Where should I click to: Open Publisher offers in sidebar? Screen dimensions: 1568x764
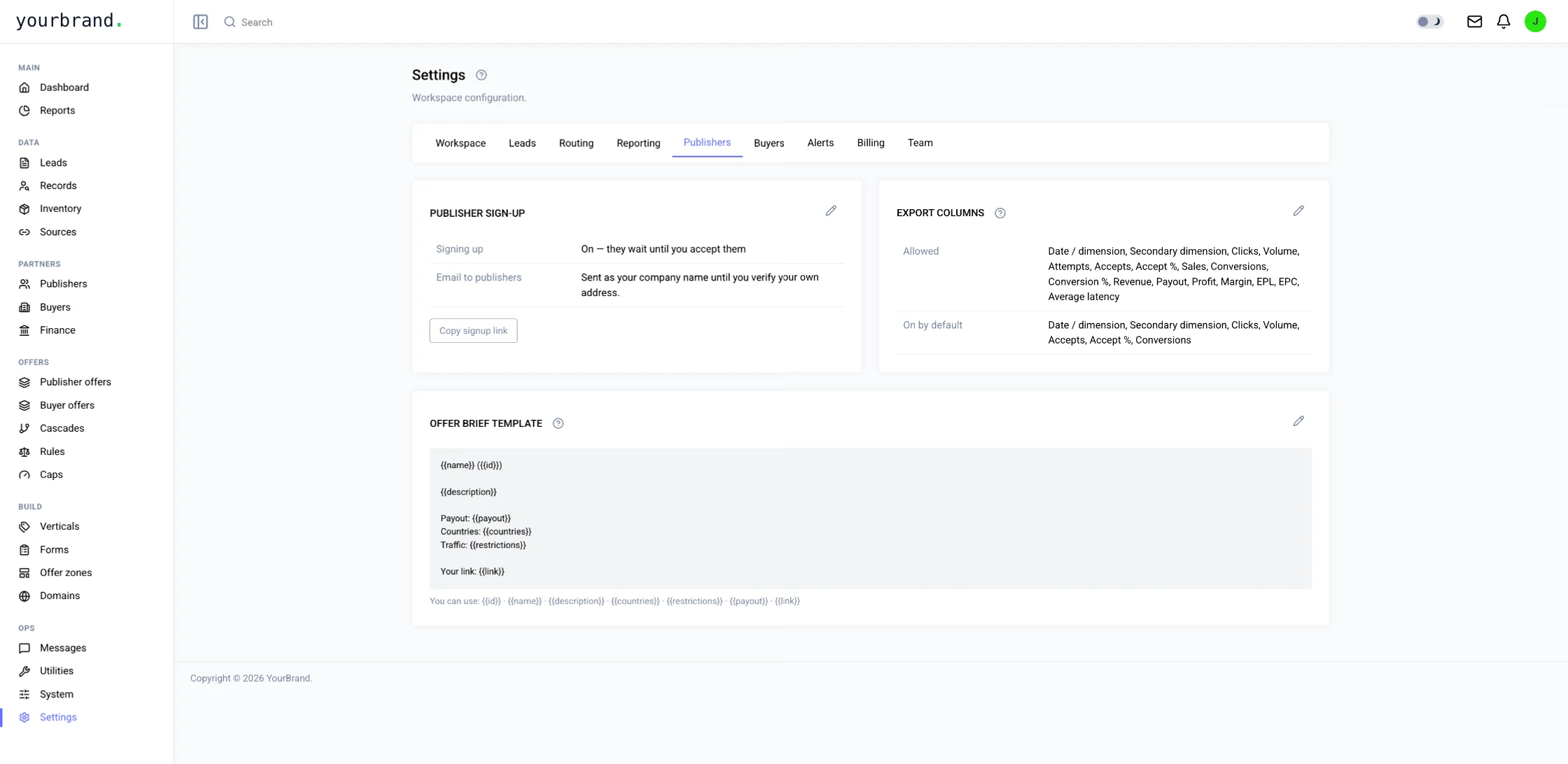(76, 382)
